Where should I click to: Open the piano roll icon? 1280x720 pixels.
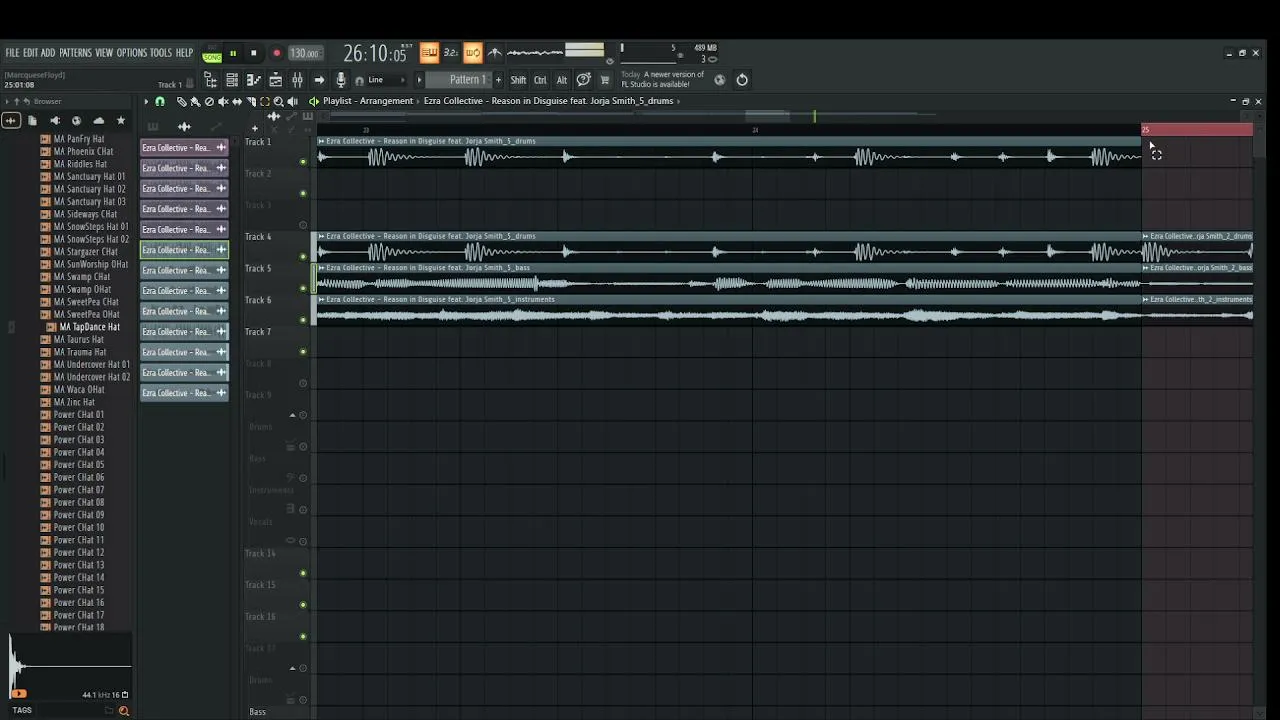click(x=253, y=80)
